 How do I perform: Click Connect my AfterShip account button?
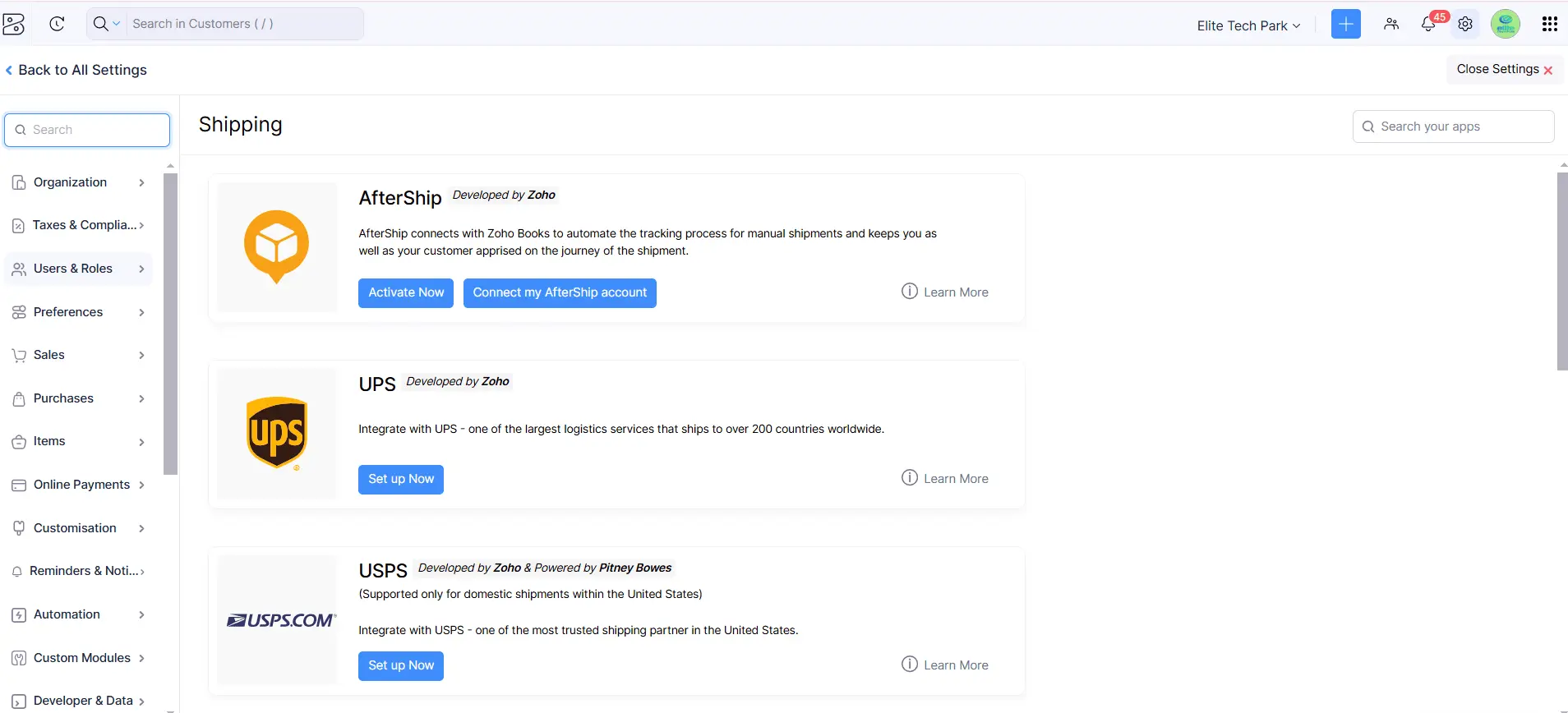tap(559, 292)
